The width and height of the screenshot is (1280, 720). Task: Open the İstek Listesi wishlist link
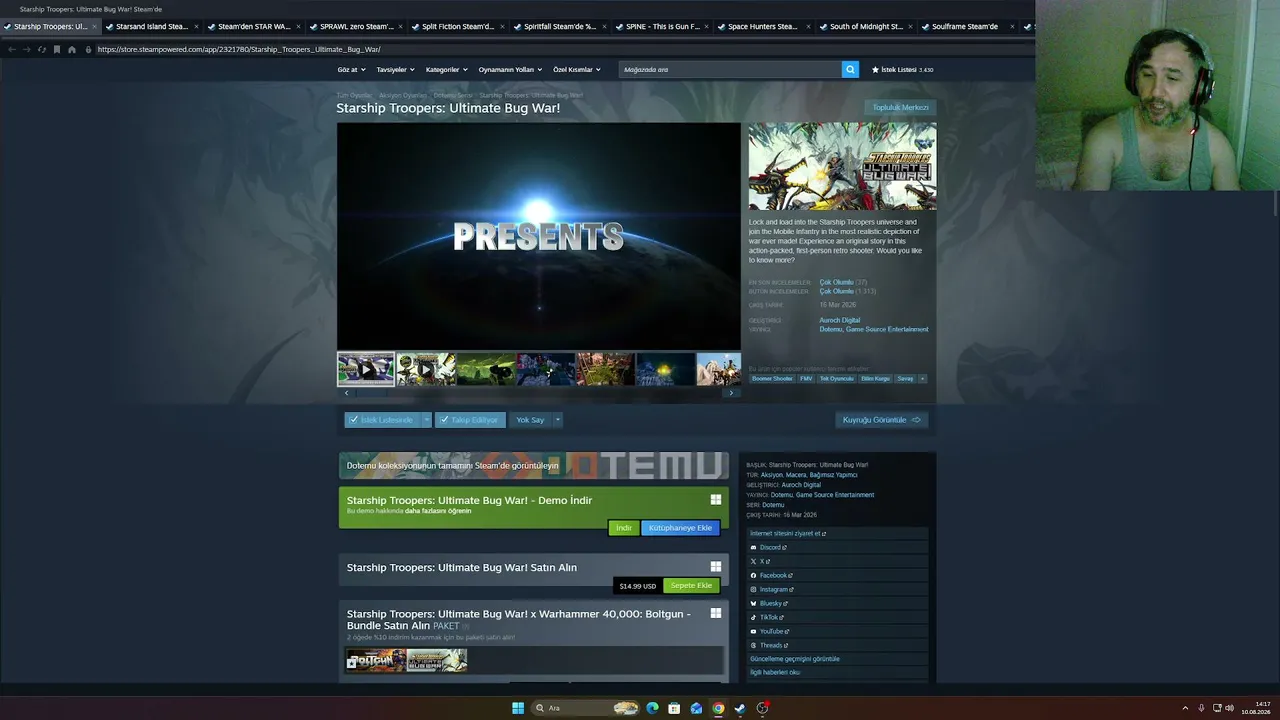coord(902,70)
